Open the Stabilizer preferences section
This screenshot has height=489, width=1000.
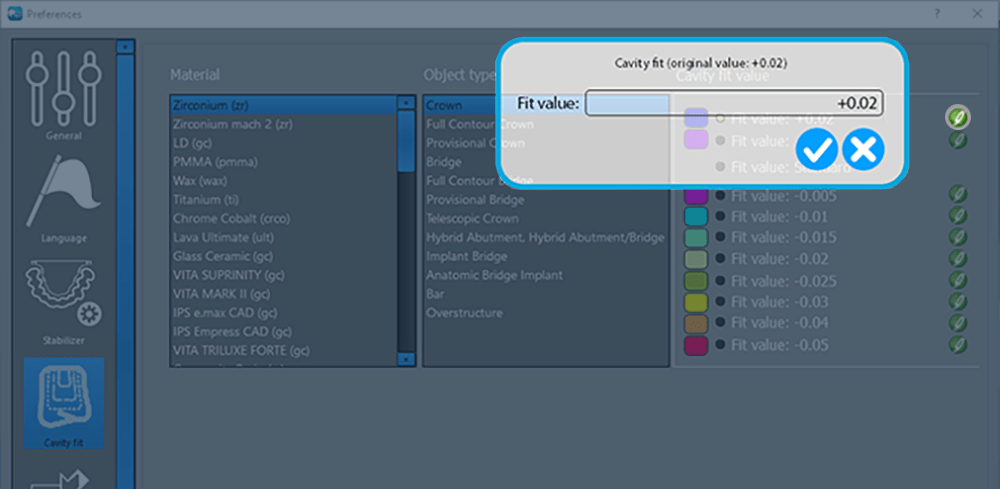click(63, 302)
